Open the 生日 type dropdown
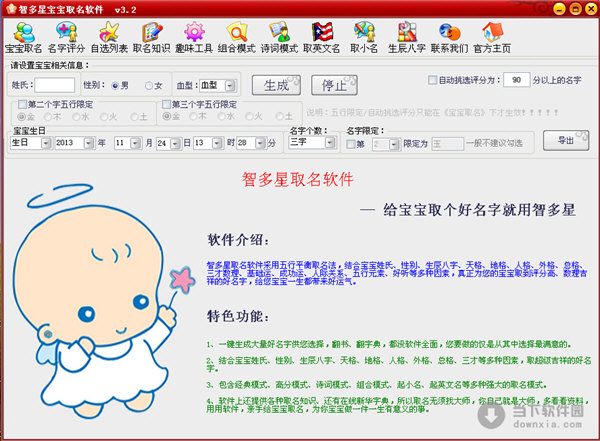This screenshot has width=600, height=441. 46,143
